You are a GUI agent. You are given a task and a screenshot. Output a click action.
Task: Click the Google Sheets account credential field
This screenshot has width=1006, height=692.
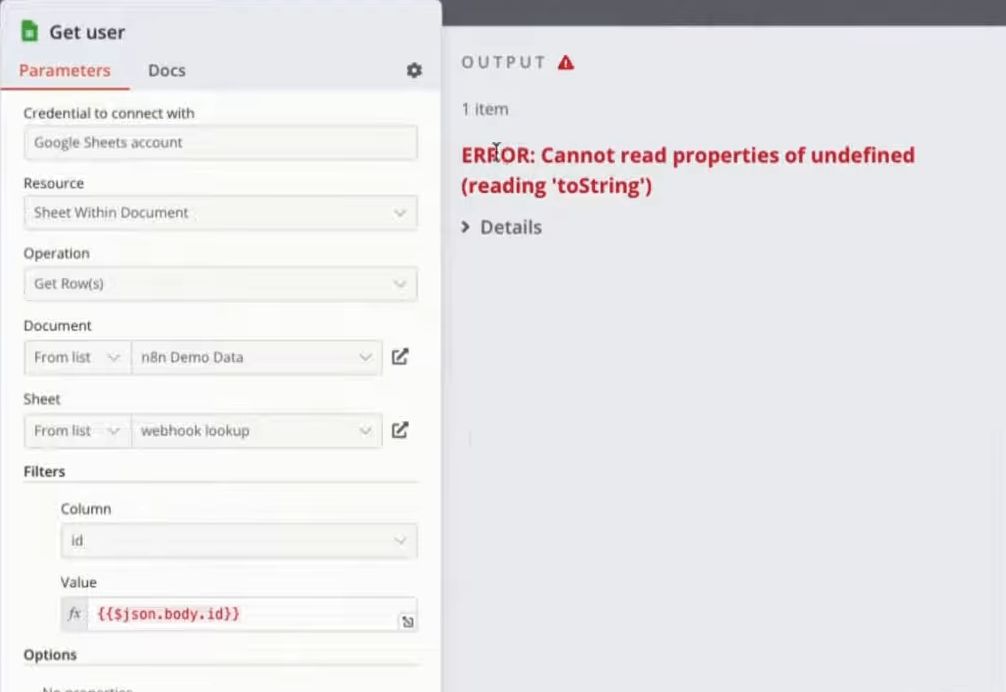[x=221, y=142]
